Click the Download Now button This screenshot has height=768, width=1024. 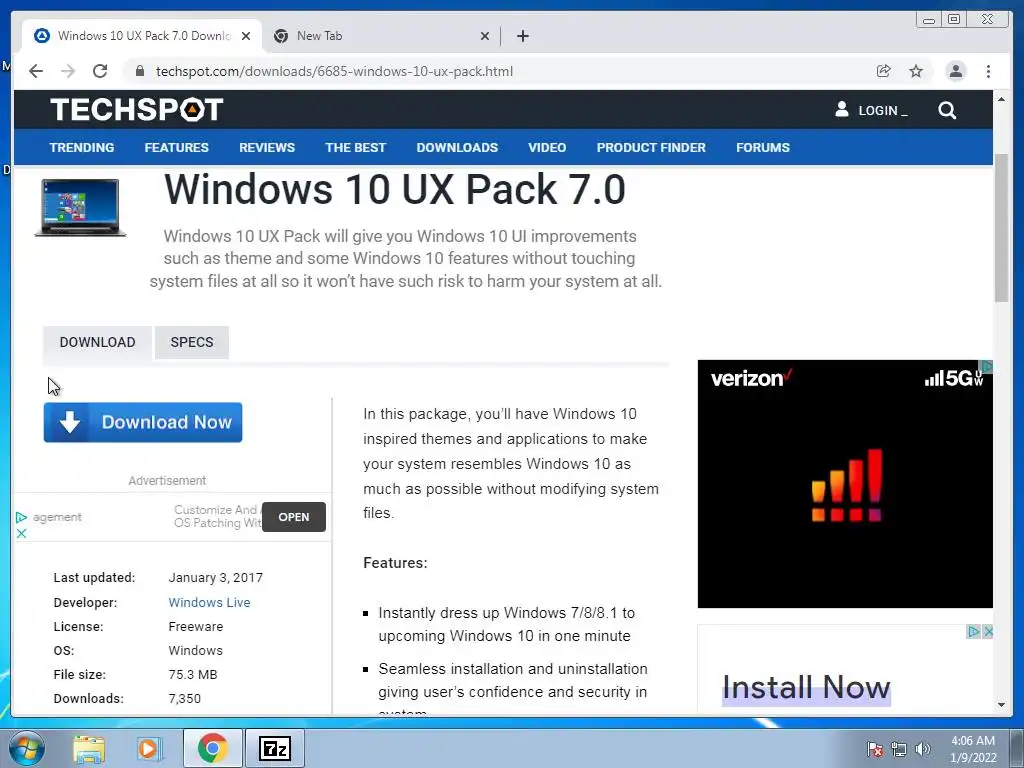(143, 423)
